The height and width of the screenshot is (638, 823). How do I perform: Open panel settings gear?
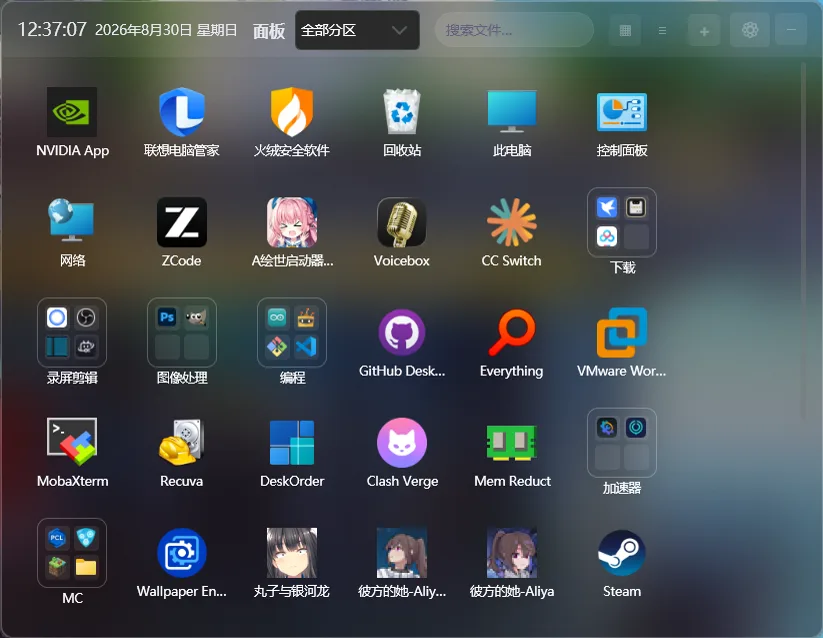click(750, 30)
